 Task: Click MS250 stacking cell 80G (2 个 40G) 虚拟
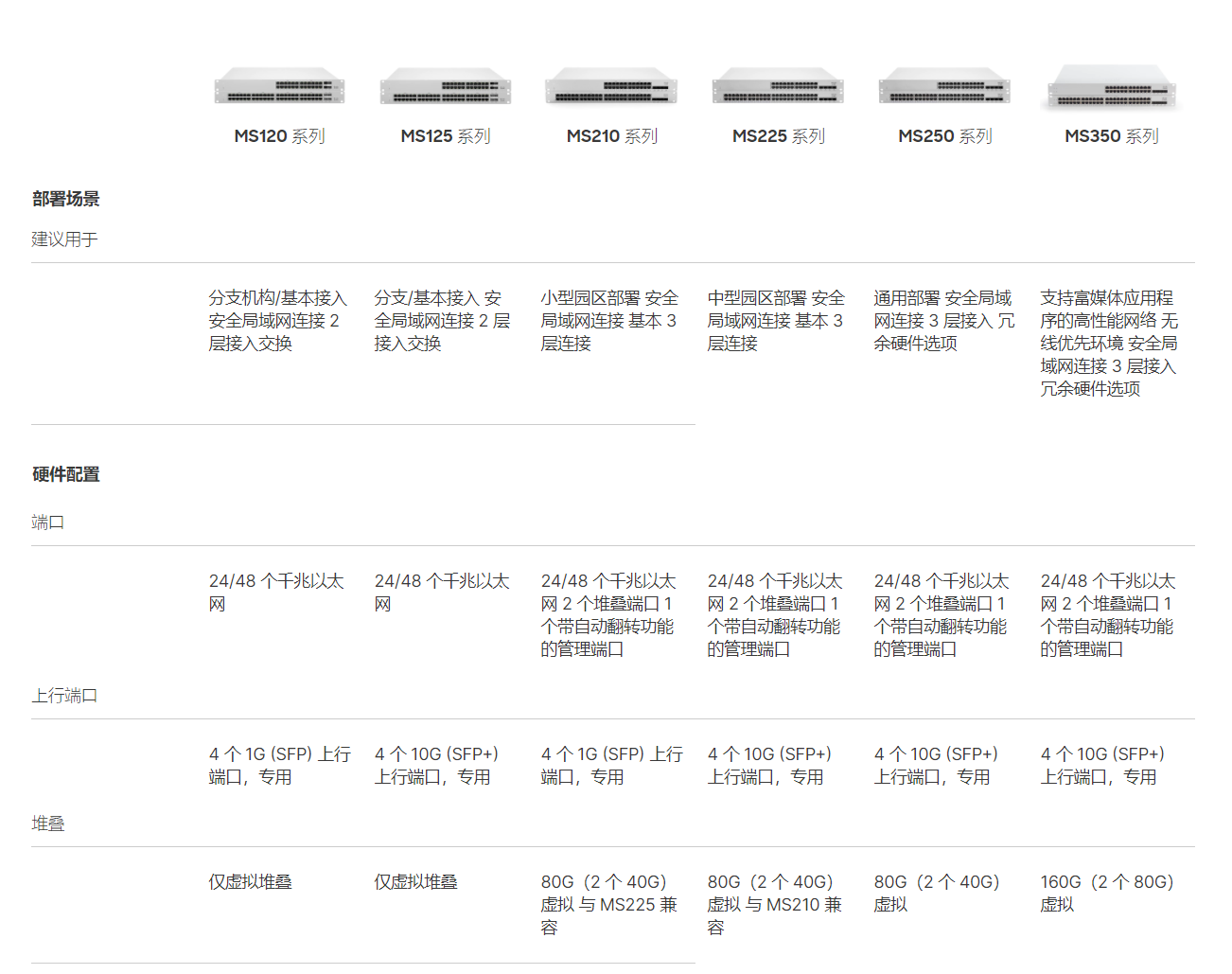tap(937, 894)
